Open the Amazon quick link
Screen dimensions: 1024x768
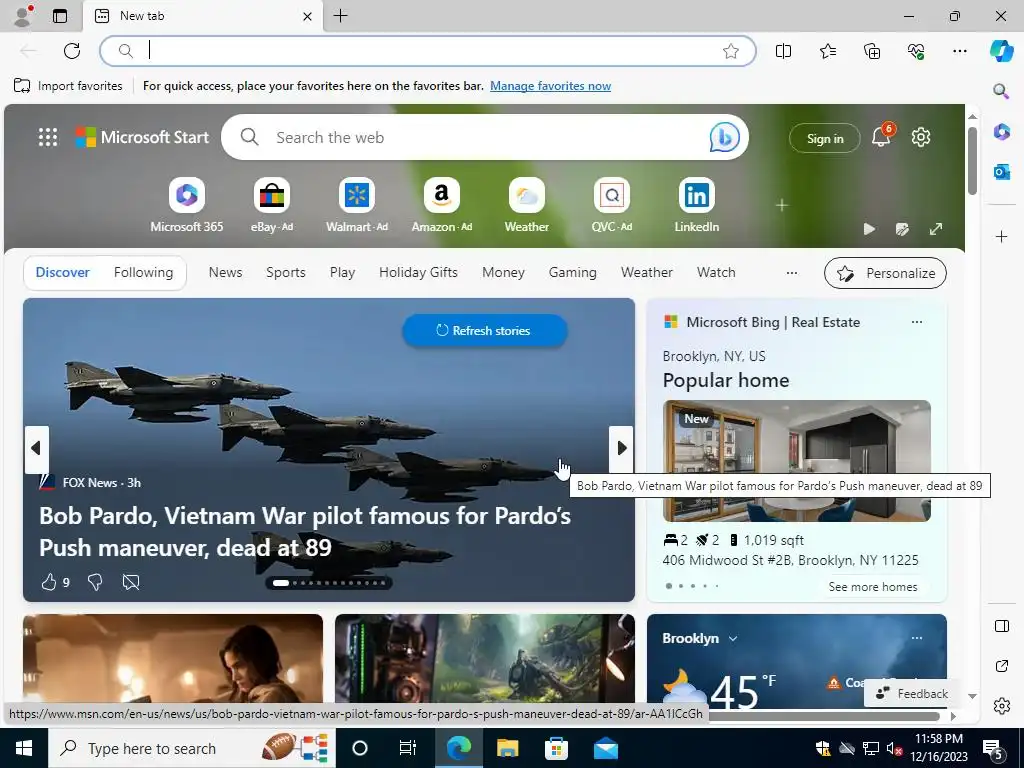(441, 205)
